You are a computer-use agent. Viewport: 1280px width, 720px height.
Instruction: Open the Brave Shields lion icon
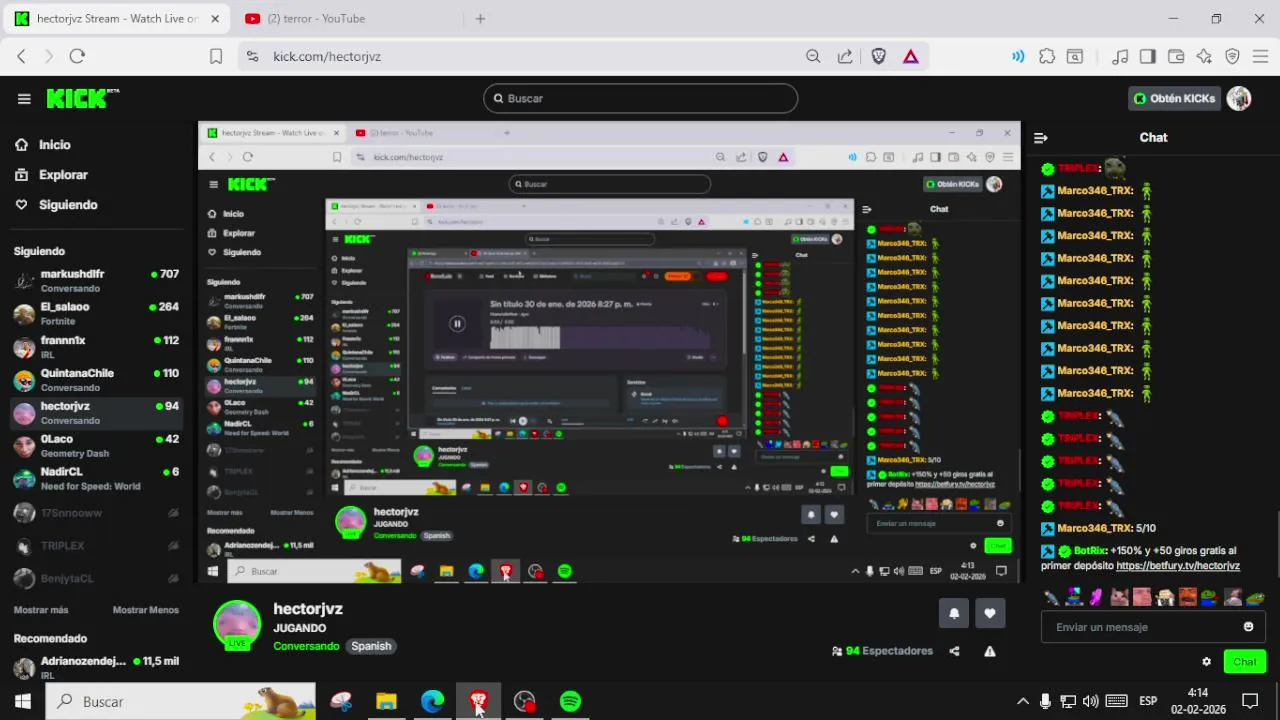[879, 57]
